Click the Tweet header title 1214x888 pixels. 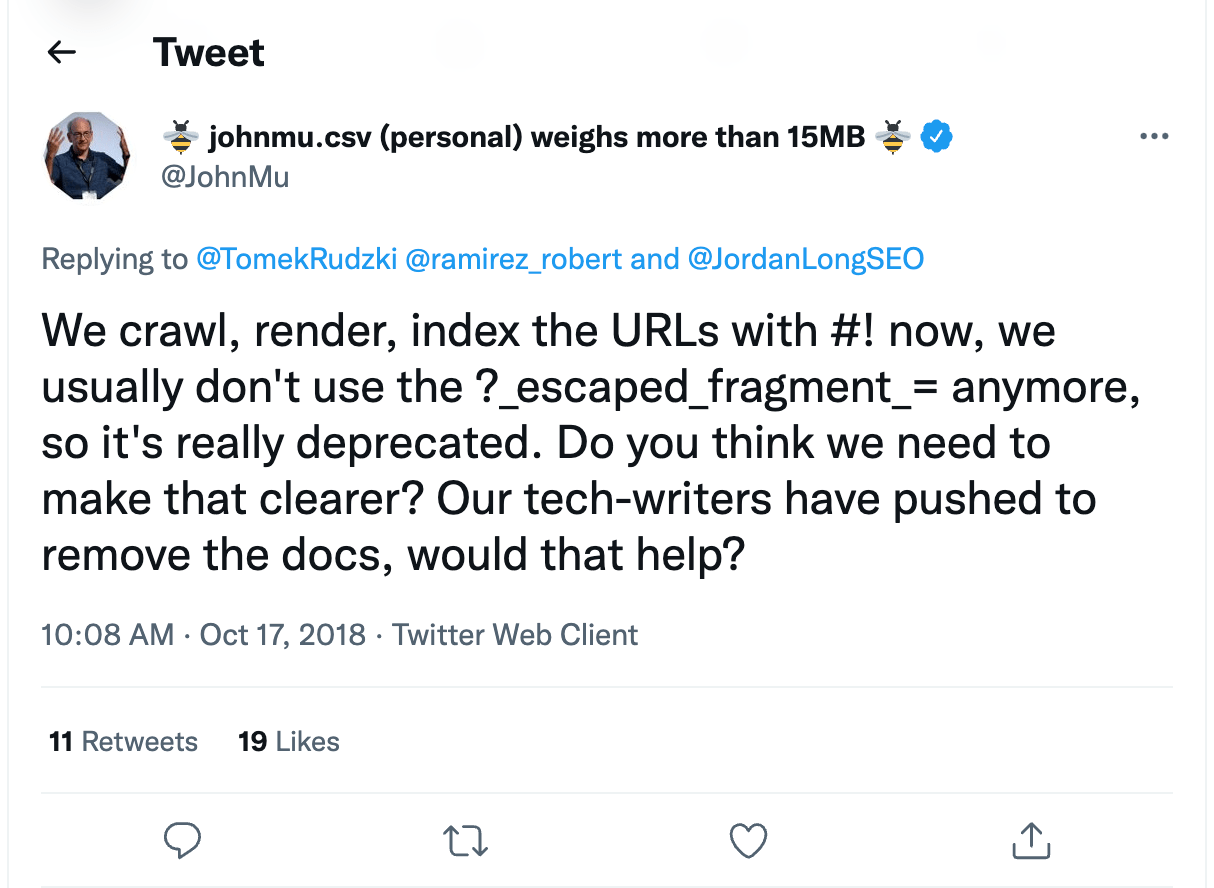tap(208, 52)
